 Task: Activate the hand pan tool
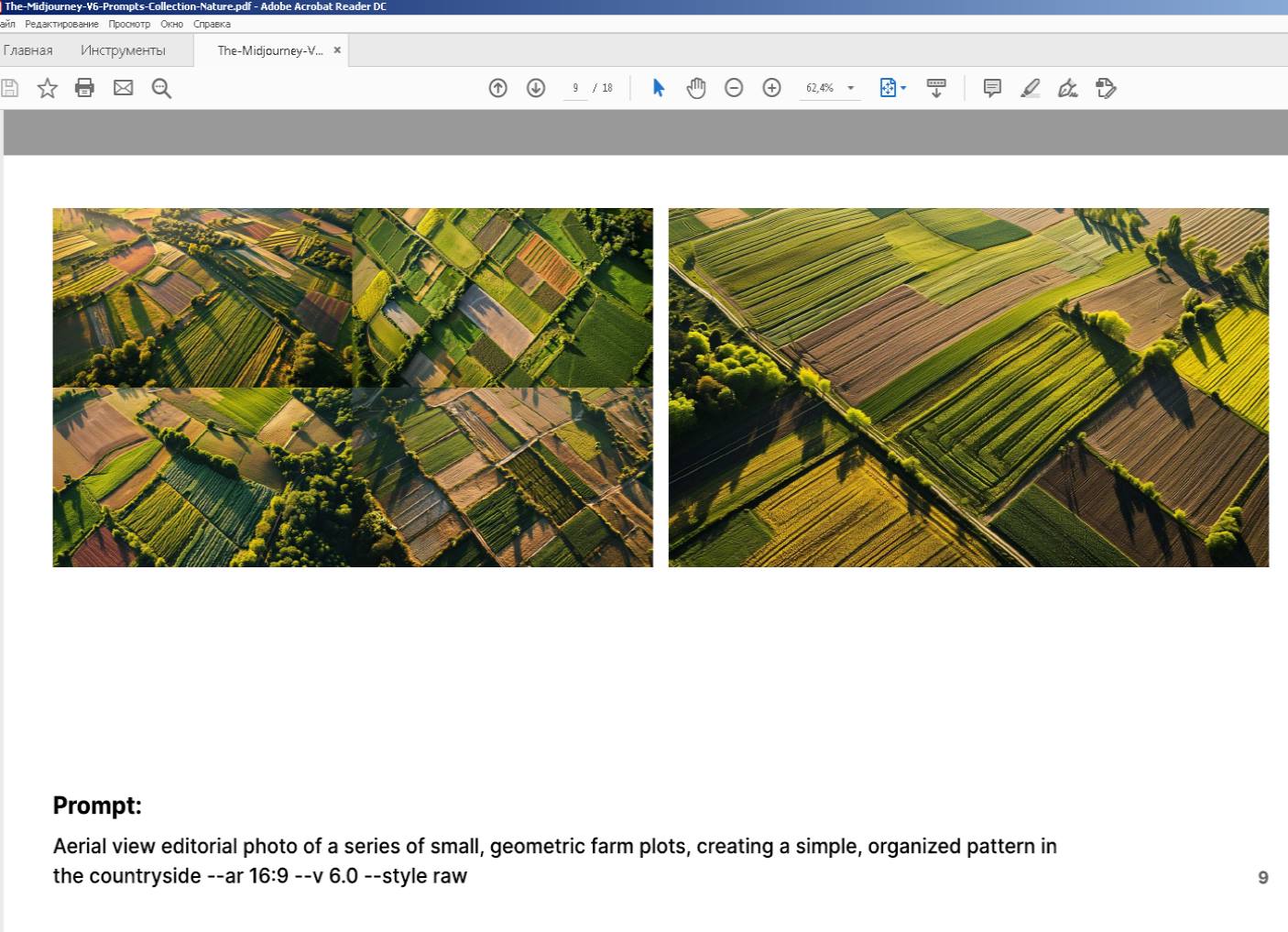click(x=696, y=88)
